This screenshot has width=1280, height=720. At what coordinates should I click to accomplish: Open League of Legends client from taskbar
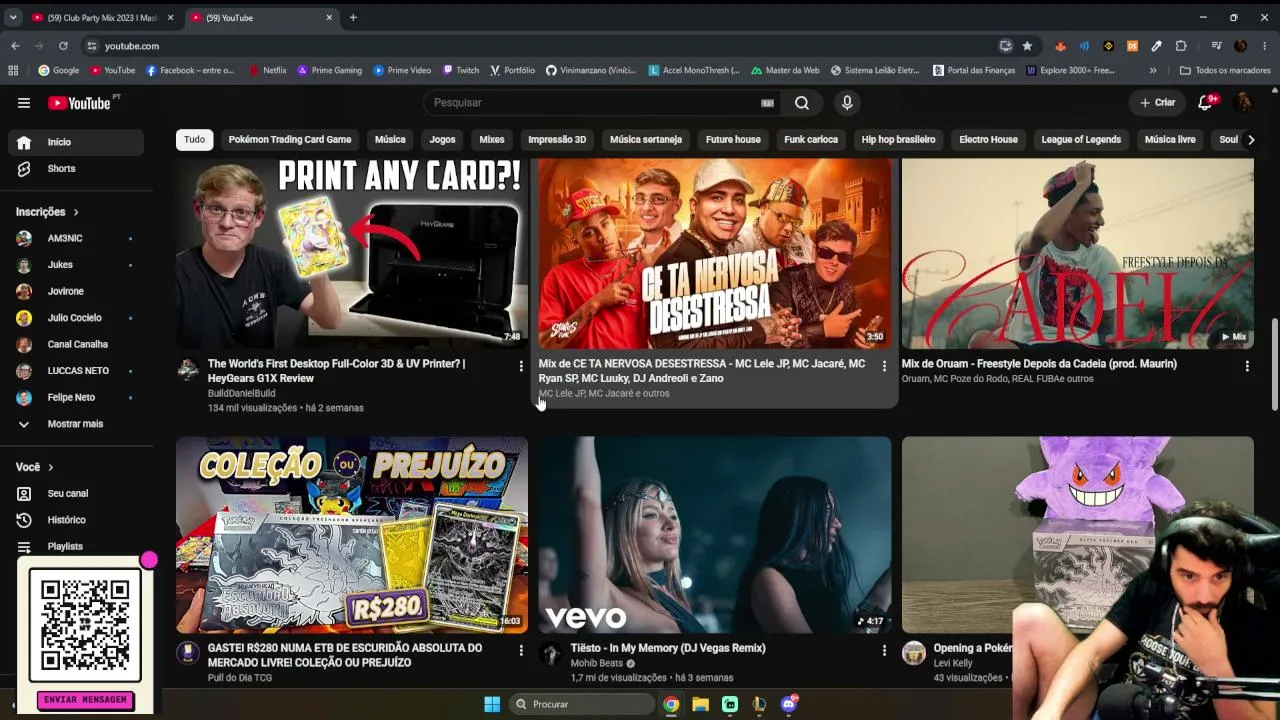[759, 704]
